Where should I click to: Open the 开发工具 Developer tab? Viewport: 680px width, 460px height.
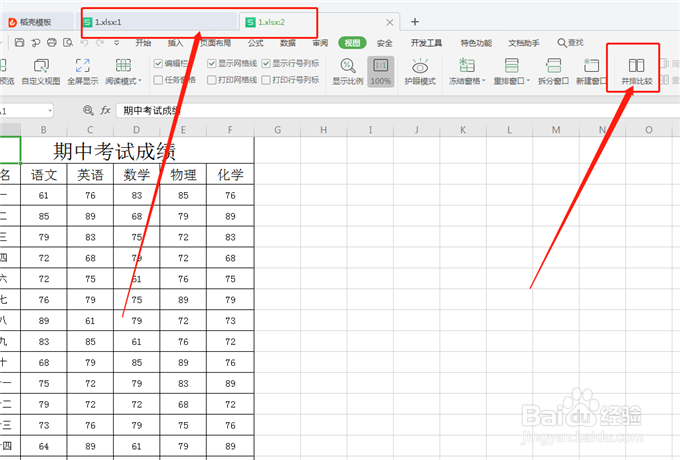426,43
